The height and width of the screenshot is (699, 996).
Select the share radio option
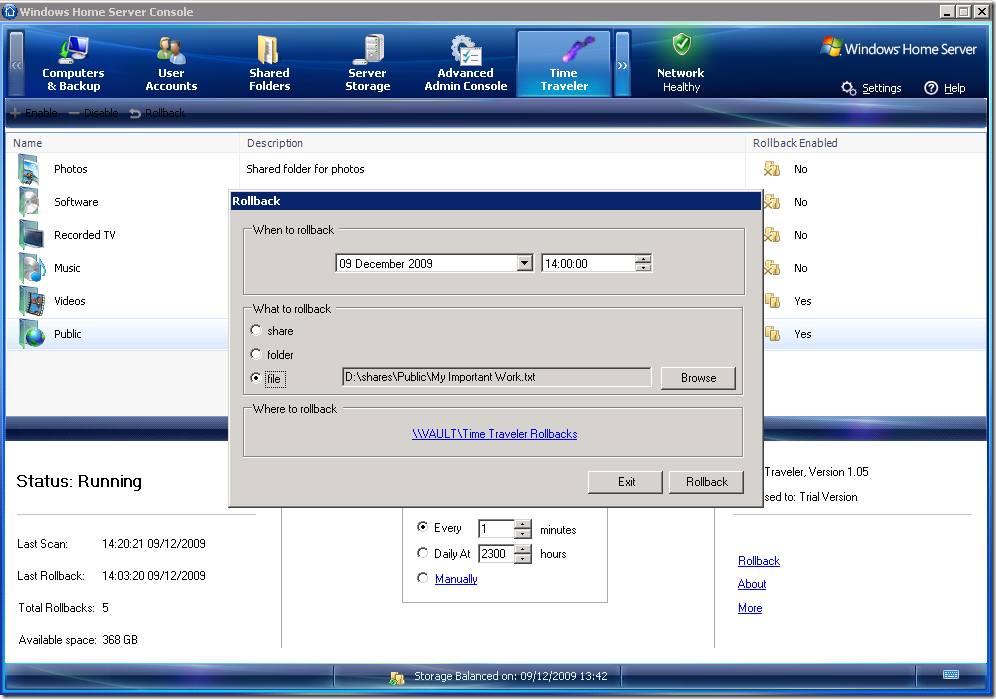[257, 330]
